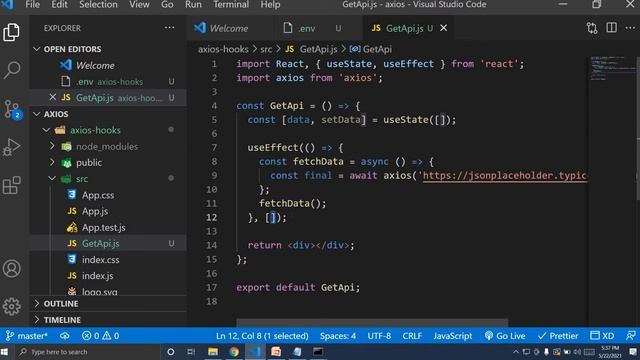Click the master branch status item

point(27,336)
